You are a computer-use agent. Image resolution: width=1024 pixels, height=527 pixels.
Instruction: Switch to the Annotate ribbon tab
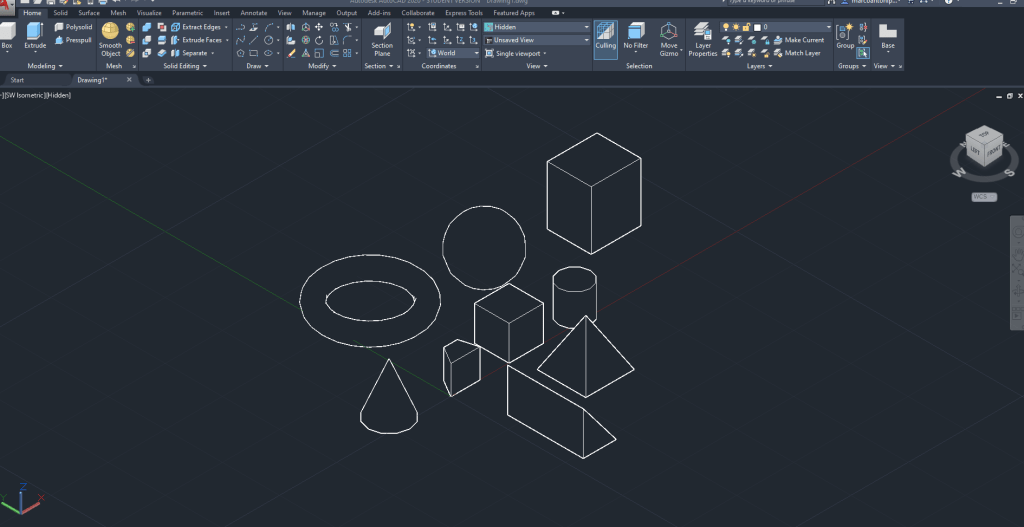(253, 13)
